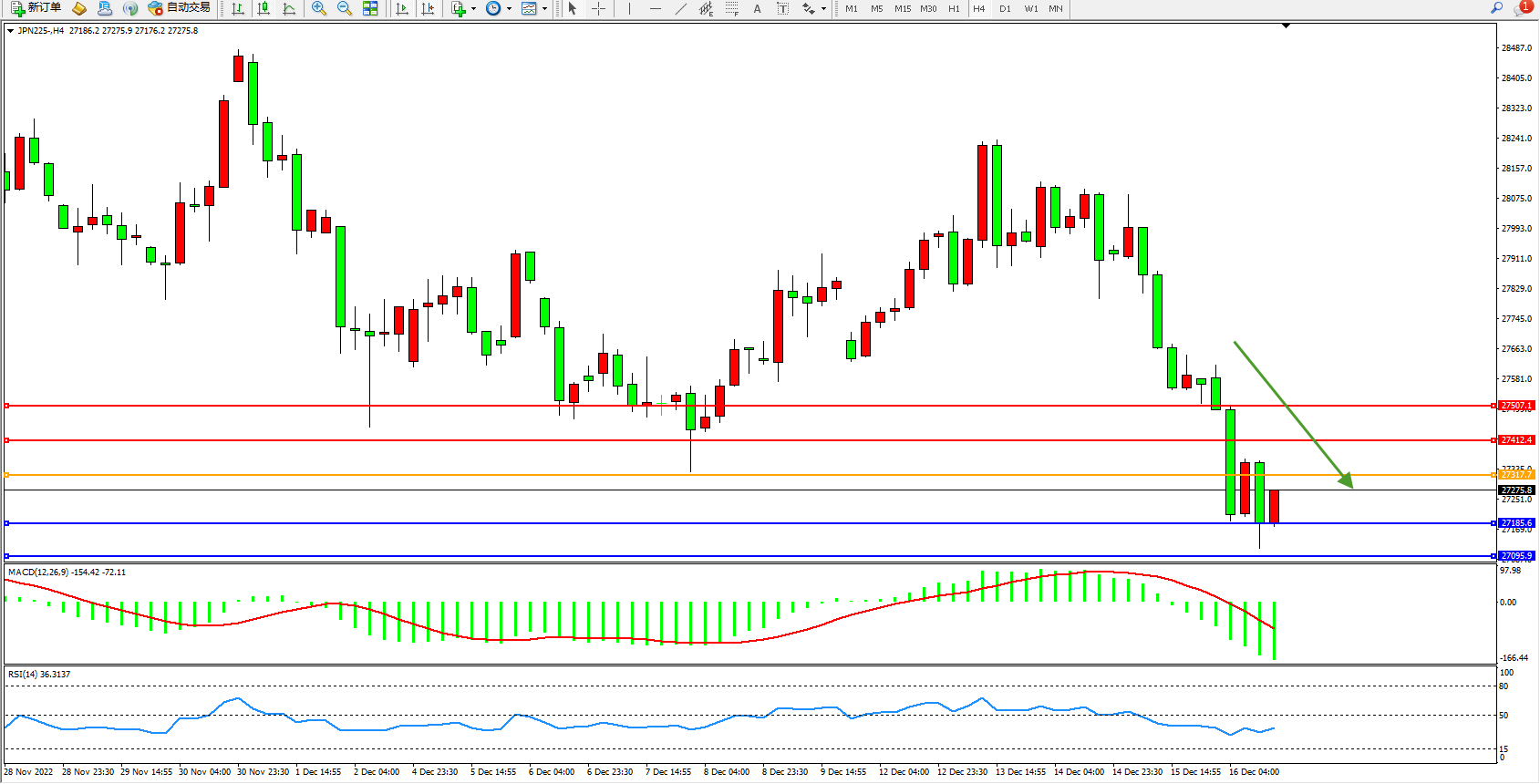Image resolution: width=1540 pixels, height=784 pixels.
Task: Switch chart to line chart mode
Action: pyautogui.click(x=289, y=8)
